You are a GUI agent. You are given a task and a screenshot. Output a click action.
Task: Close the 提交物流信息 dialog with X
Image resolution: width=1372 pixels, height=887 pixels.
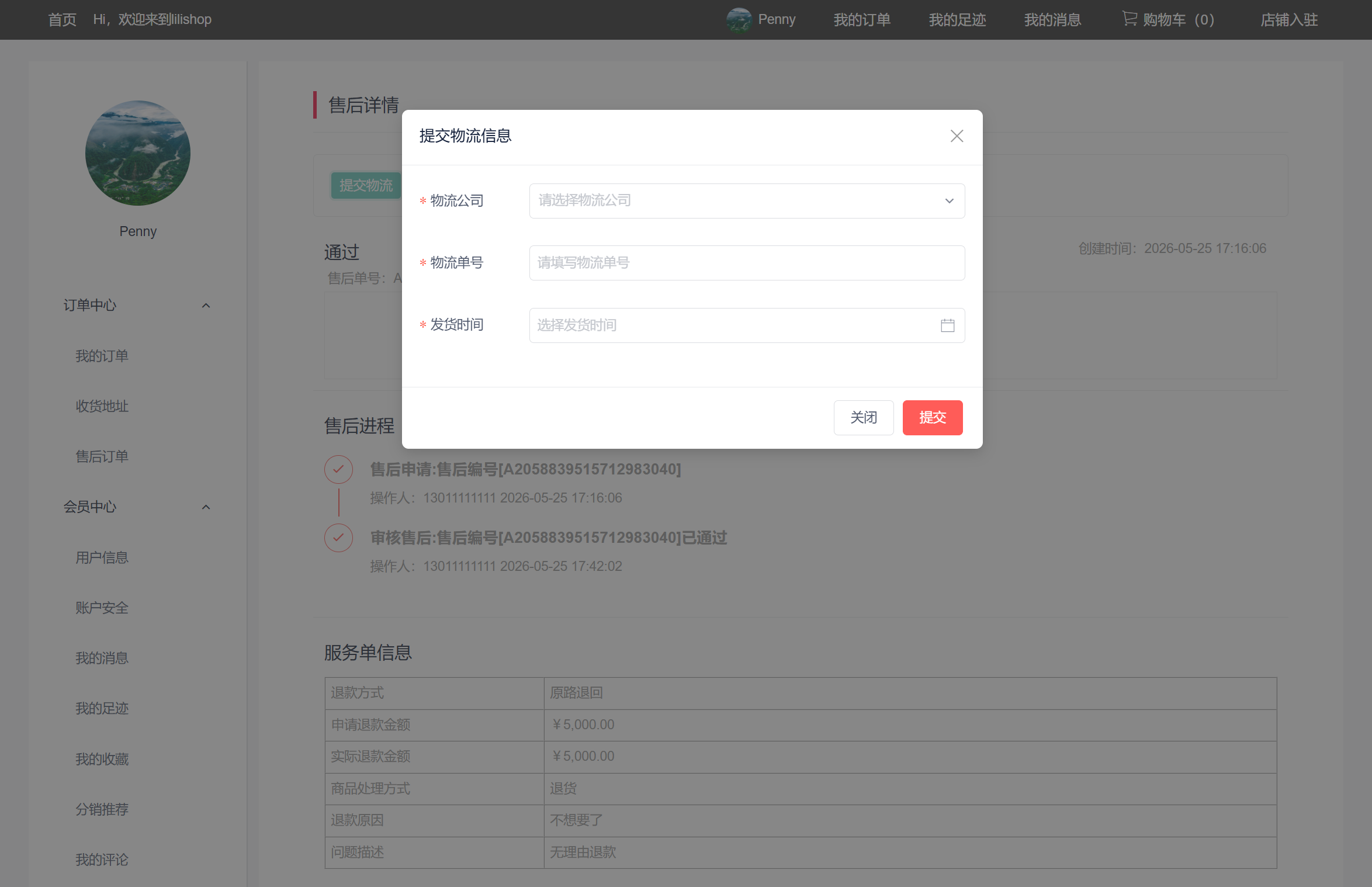tap(957, 136)
